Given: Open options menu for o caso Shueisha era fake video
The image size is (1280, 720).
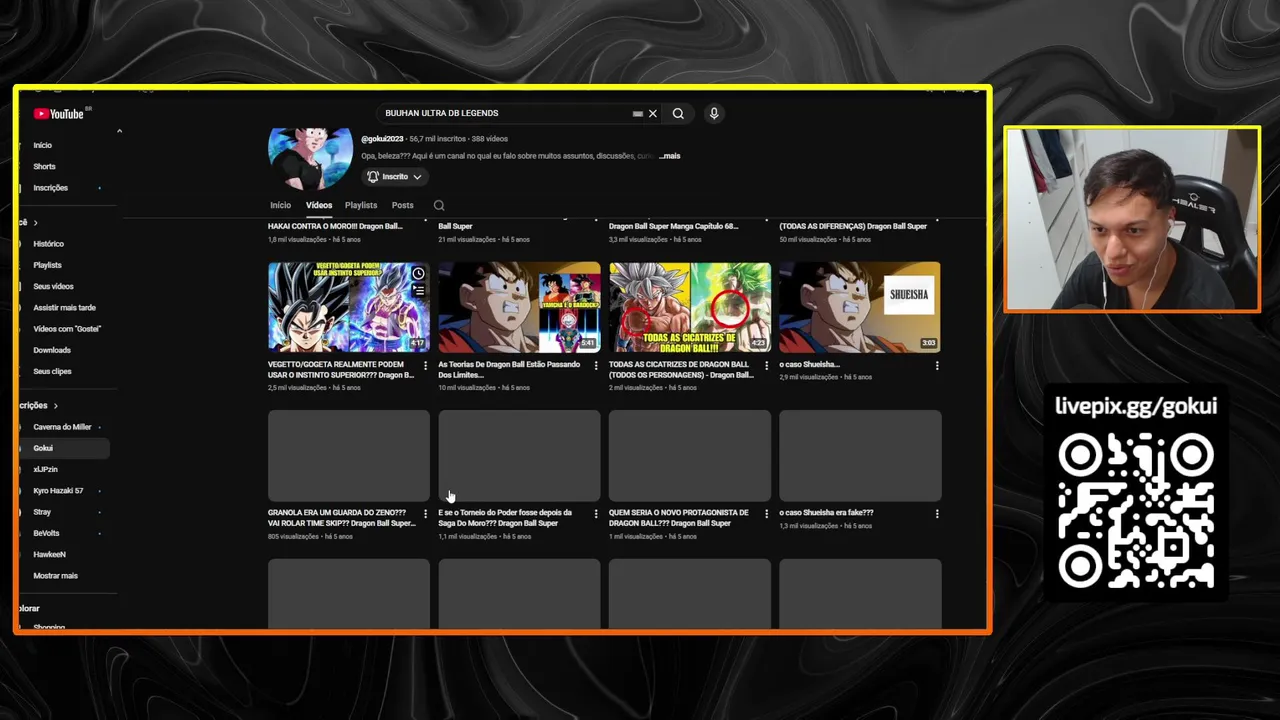Looking at the screenshot, I should tap(937, 514).
